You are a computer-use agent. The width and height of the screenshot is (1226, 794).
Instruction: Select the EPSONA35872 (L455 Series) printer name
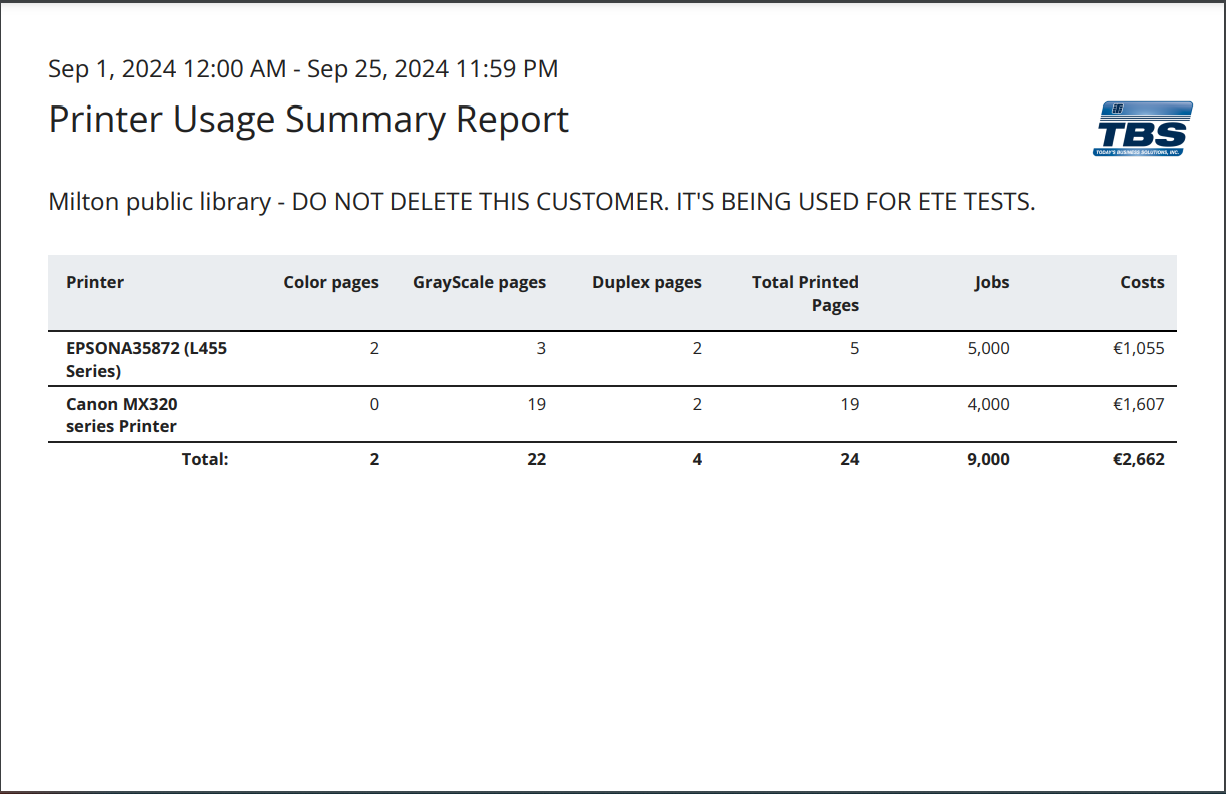pos(139,359)
